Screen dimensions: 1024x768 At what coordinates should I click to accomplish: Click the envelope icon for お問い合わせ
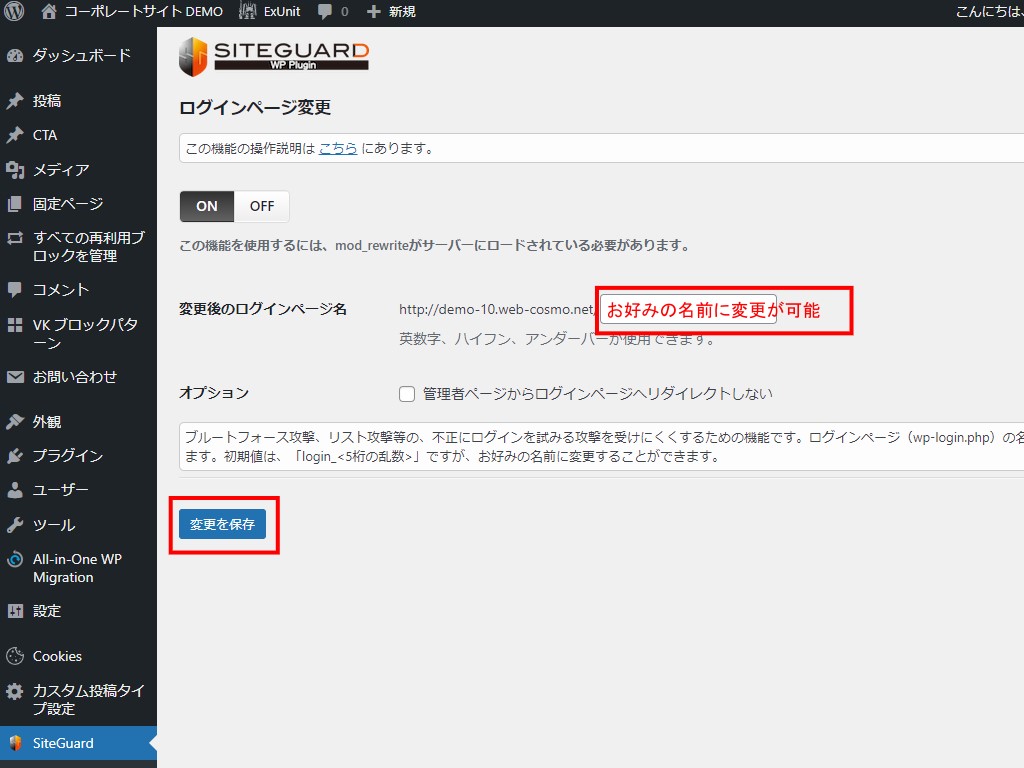(x=15, y=378)
